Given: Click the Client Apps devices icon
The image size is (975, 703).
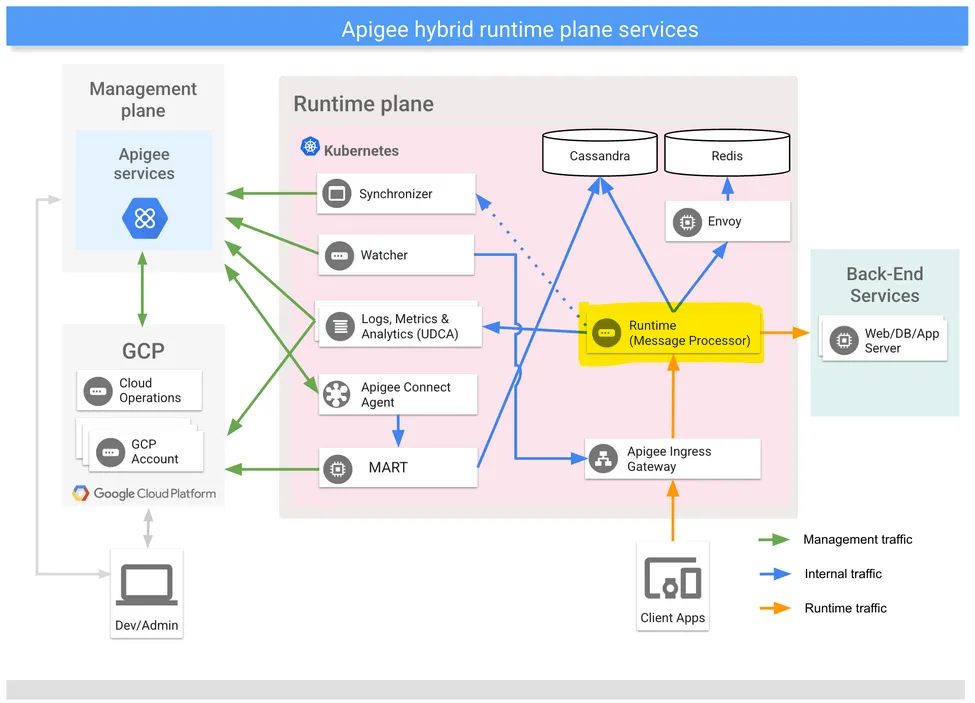Looking at the screenshot, I should [x=672, y=579].
